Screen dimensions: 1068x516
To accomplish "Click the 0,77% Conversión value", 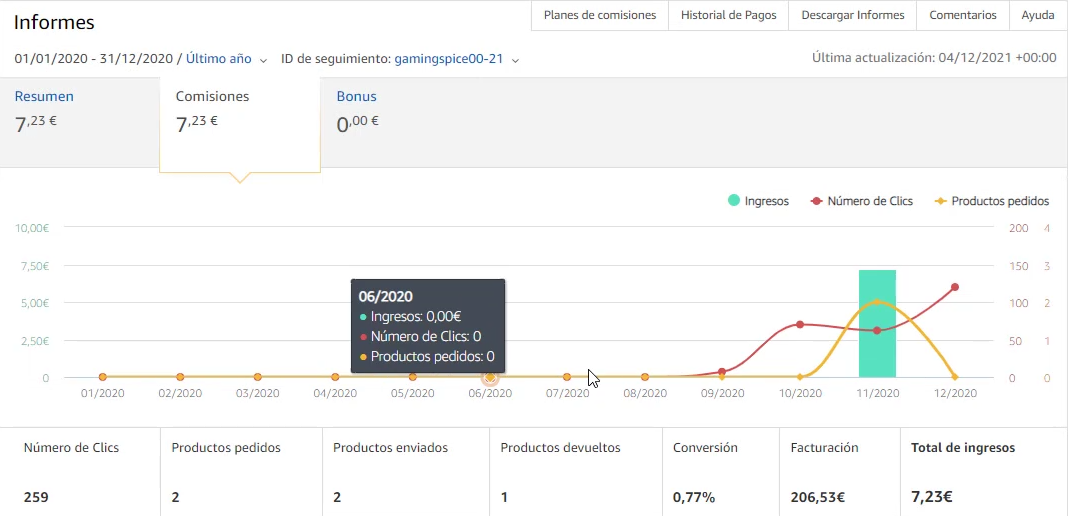I will pos(694,498).
